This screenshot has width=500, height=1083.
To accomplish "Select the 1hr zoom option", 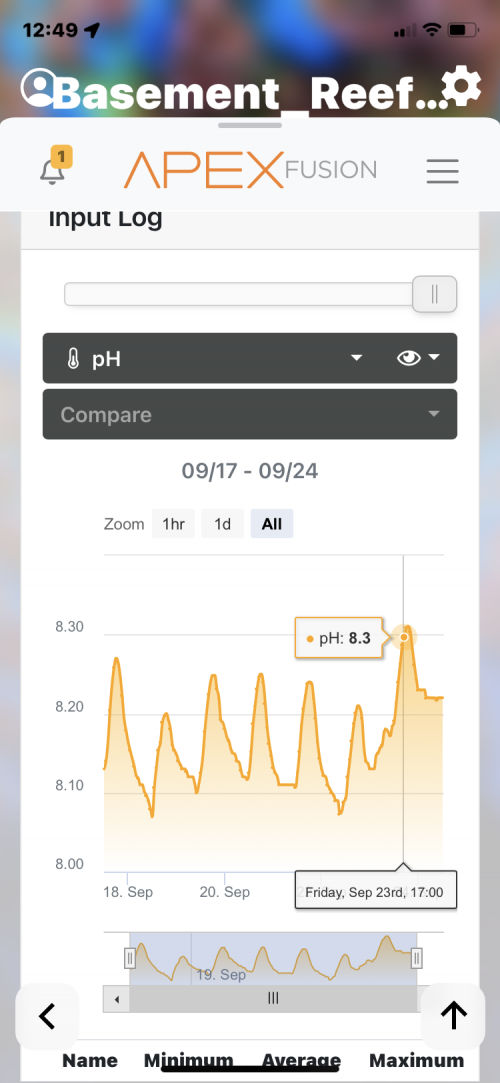I will [173, 524].
